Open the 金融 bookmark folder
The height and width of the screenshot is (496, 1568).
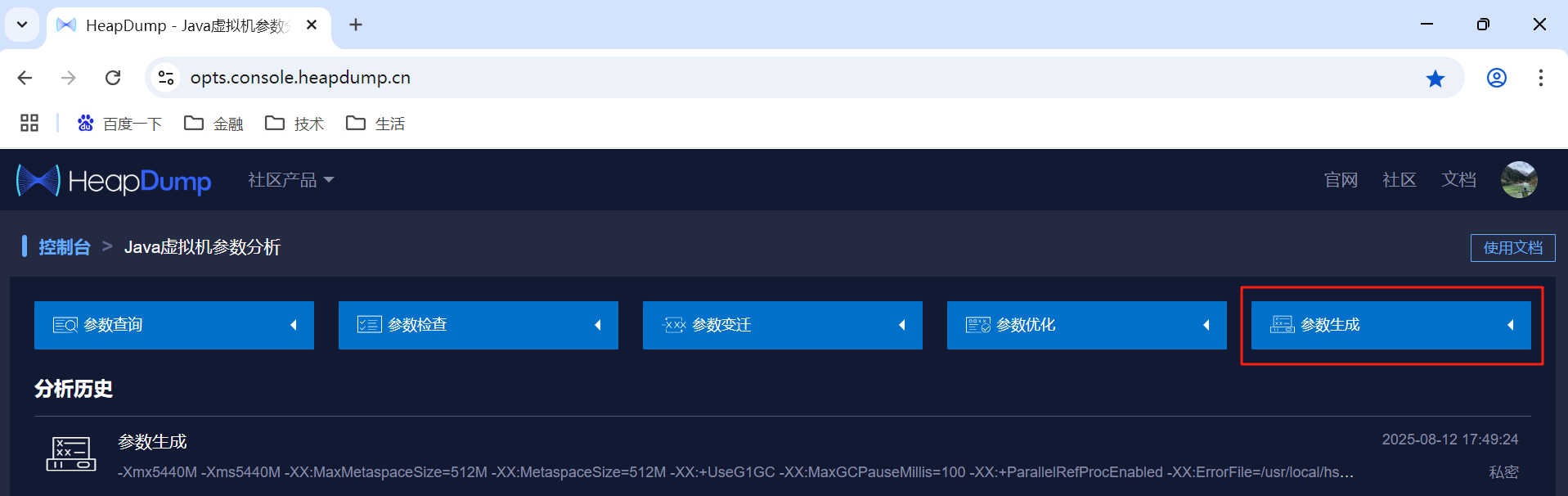click(x=214, y=124)
